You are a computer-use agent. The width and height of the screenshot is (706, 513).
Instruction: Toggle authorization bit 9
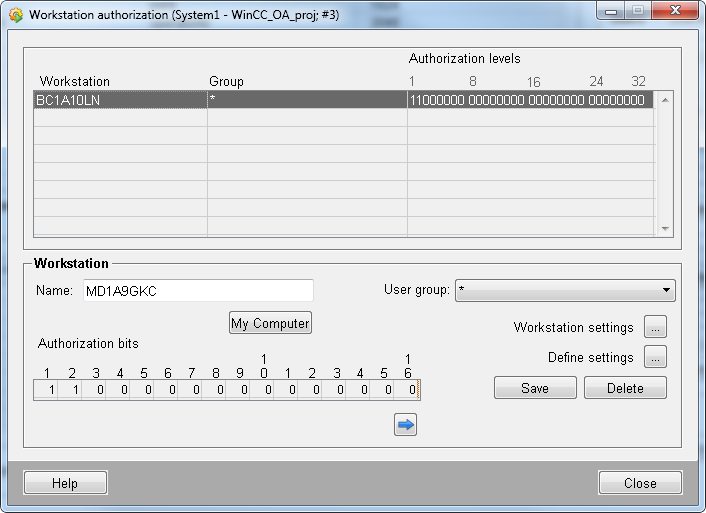pos(238,390)
